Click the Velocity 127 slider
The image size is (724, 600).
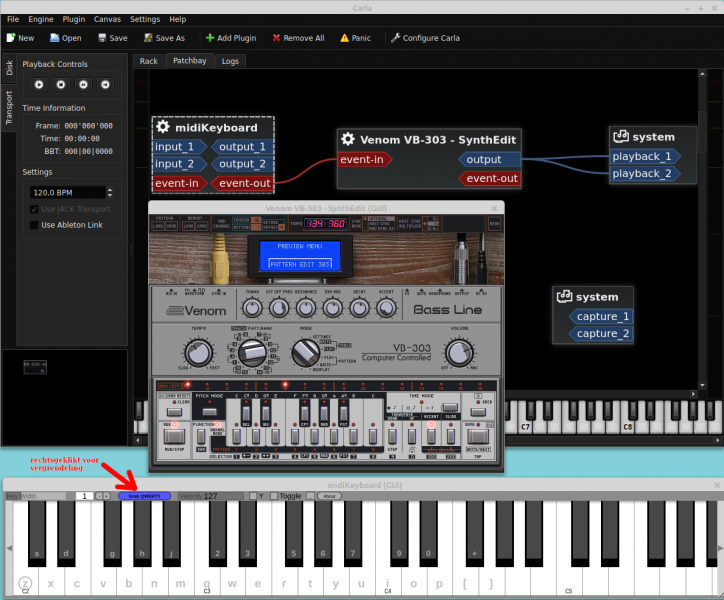211,496
